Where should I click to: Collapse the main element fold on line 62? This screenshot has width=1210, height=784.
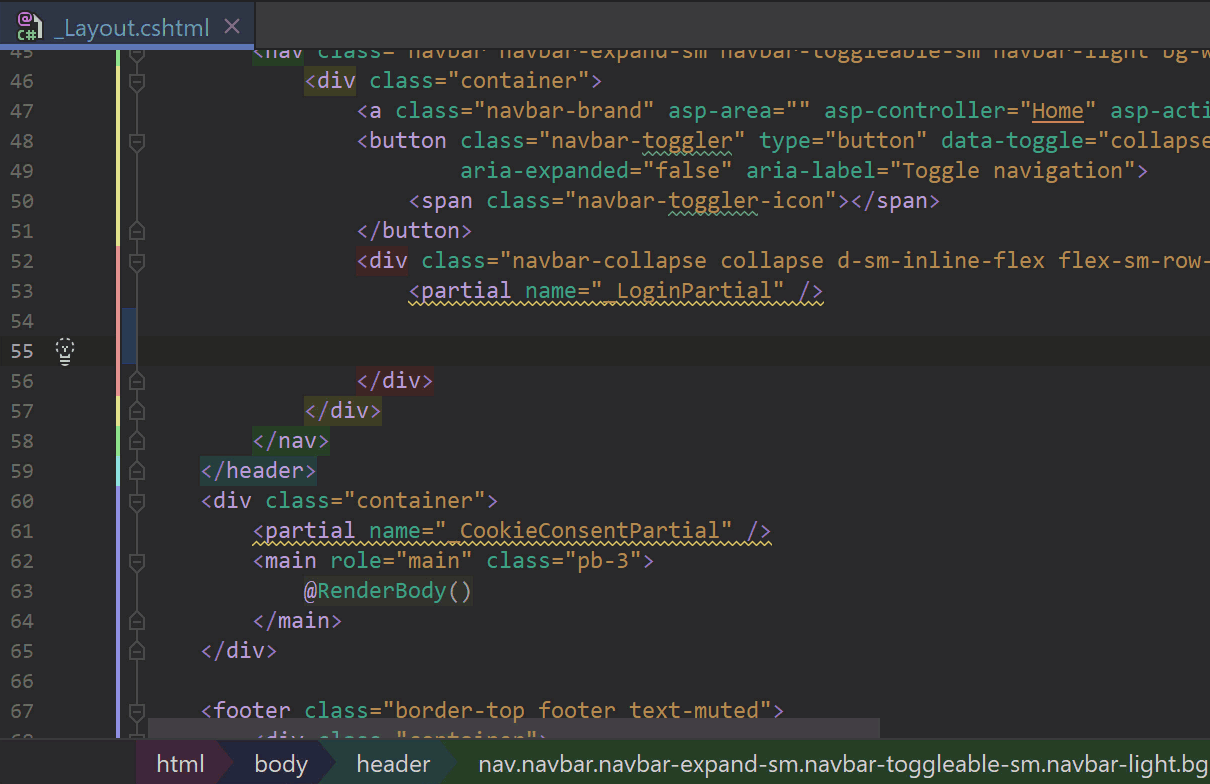tap(135, 561)
